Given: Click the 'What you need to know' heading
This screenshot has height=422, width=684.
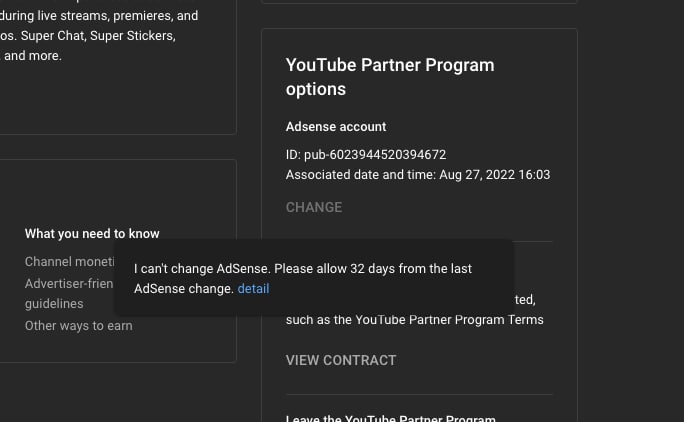Looking at the screenshot, I should (92, 233).
